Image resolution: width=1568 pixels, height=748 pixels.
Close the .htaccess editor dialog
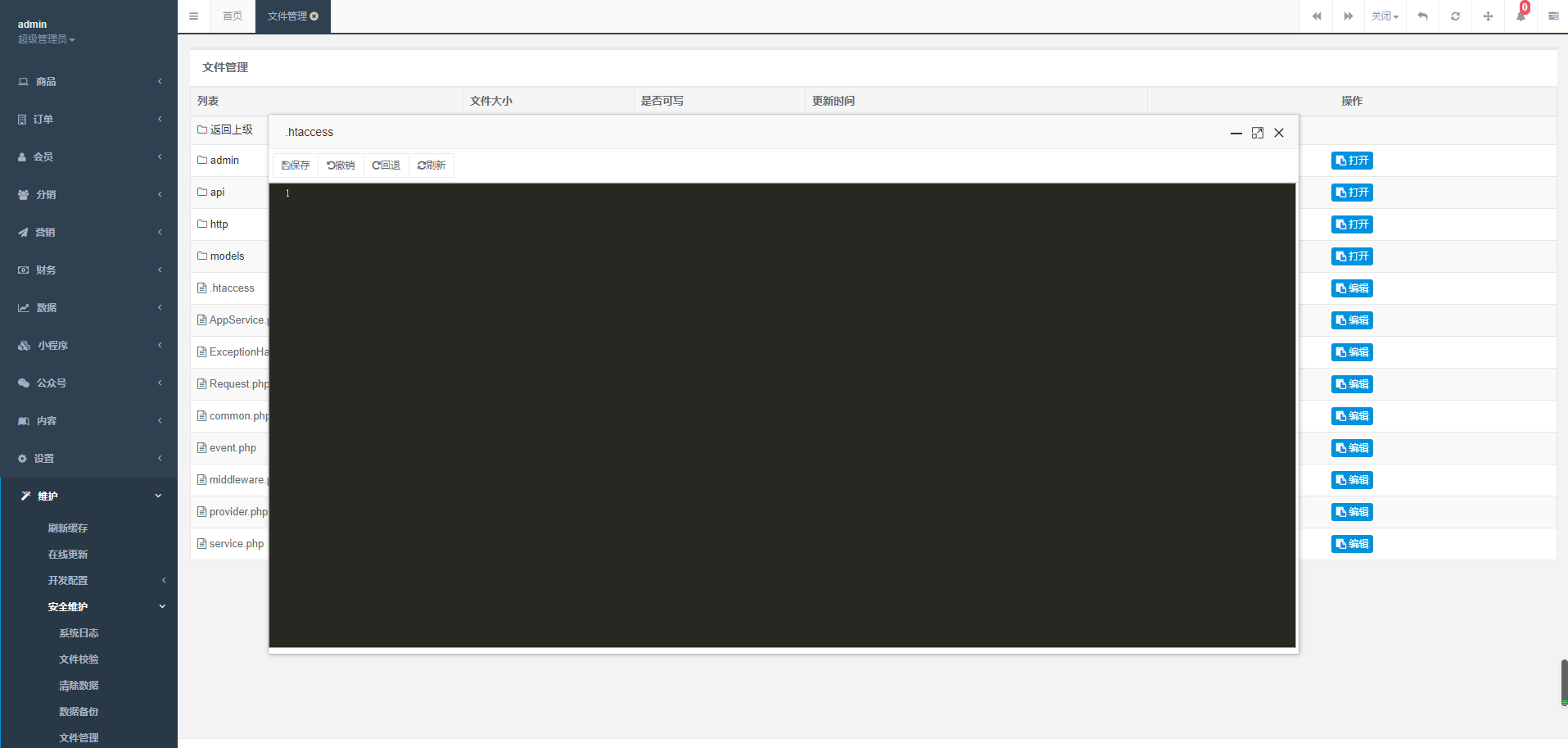[x=1279, y=133]
